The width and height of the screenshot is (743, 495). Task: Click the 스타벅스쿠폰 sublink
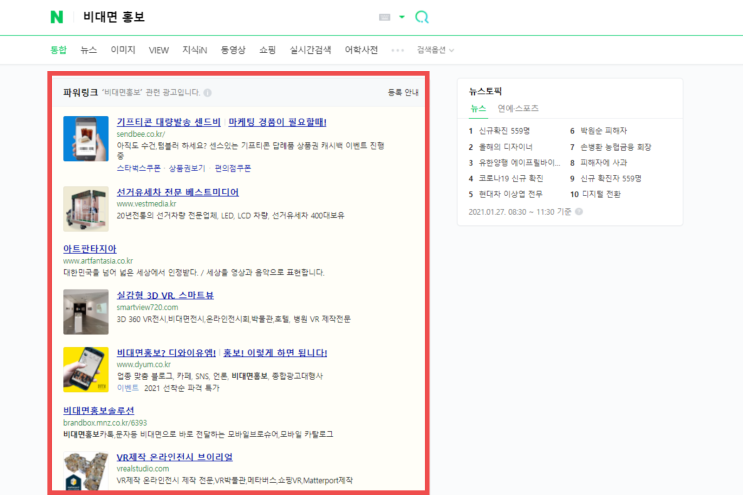138,168
